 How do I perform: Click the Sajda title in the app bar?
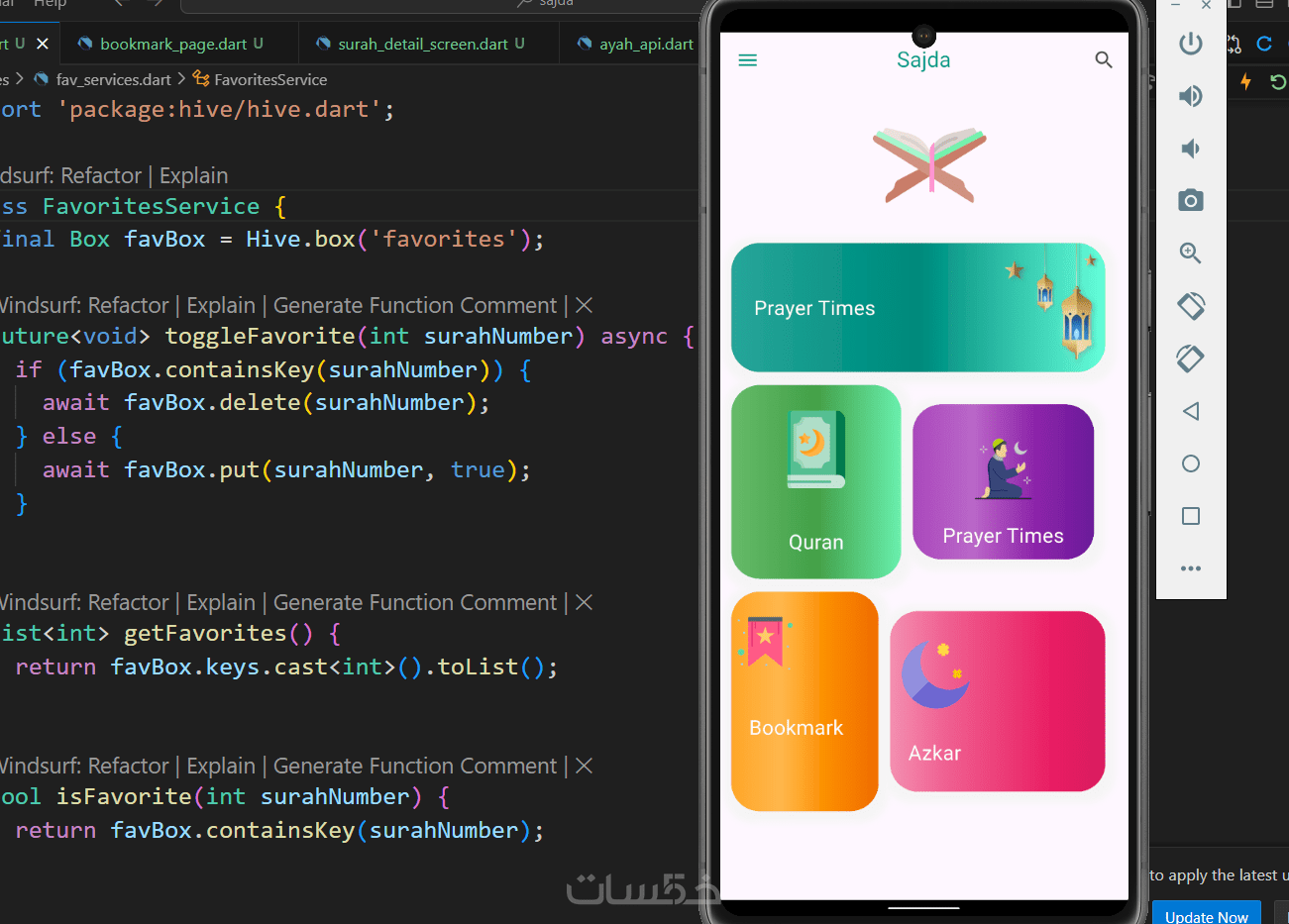pyautogui.click(x=923, y=60)
